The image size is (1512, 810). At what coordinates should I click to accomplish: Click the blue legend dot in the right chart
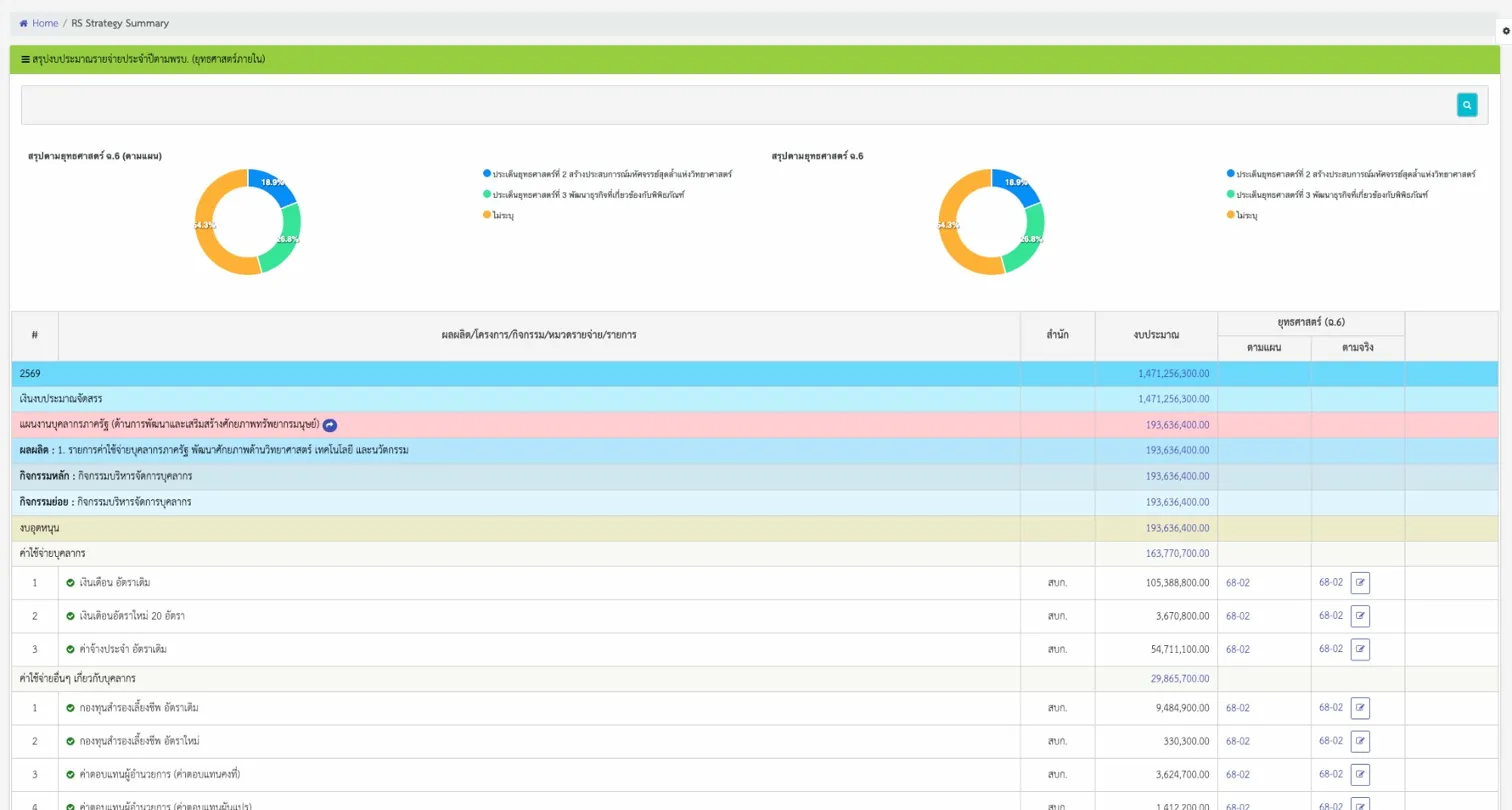coord(1230,174)
